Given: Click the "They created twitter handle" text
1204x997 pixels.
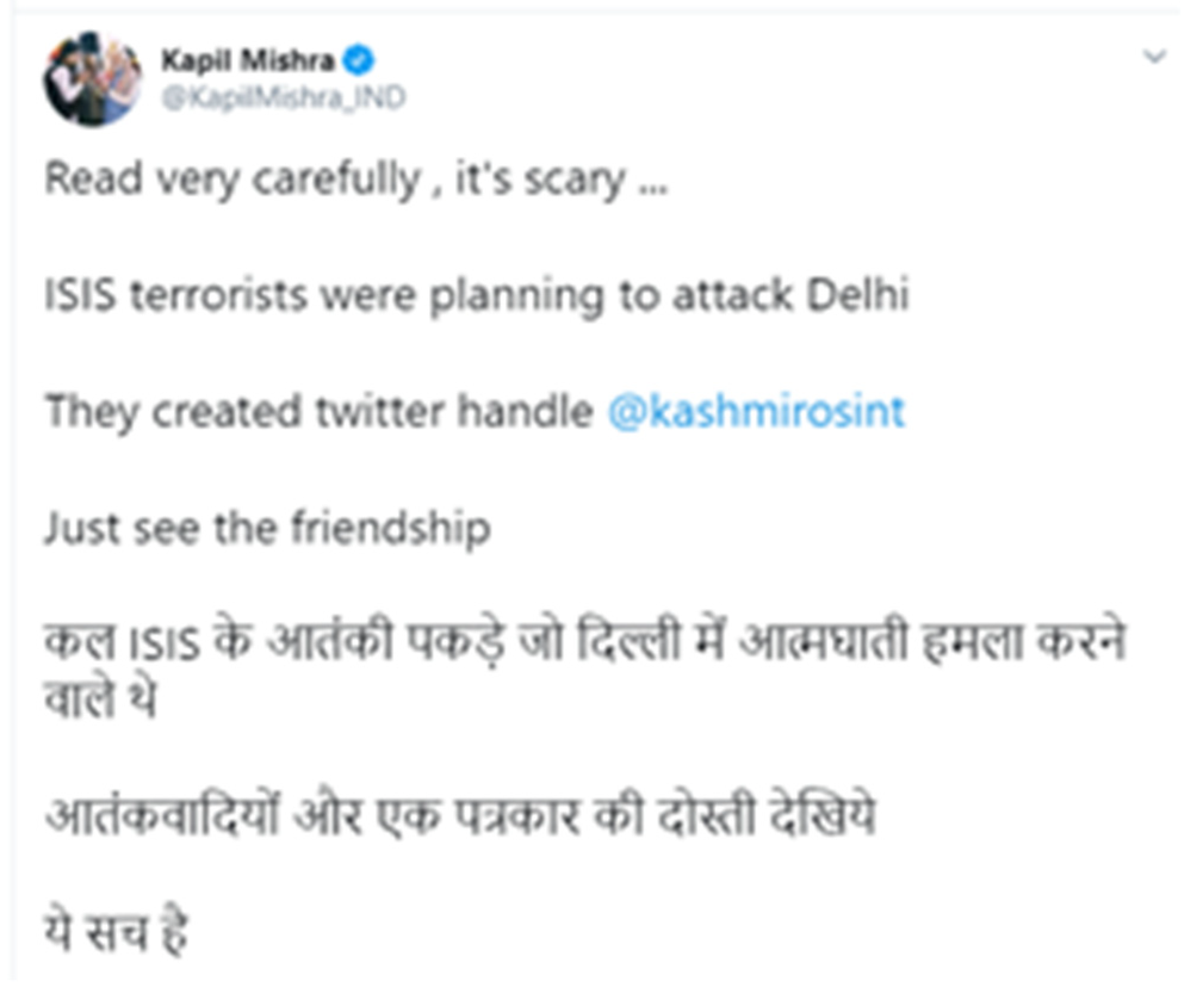Looking at the screenshot, I should [x=319, y=411].
